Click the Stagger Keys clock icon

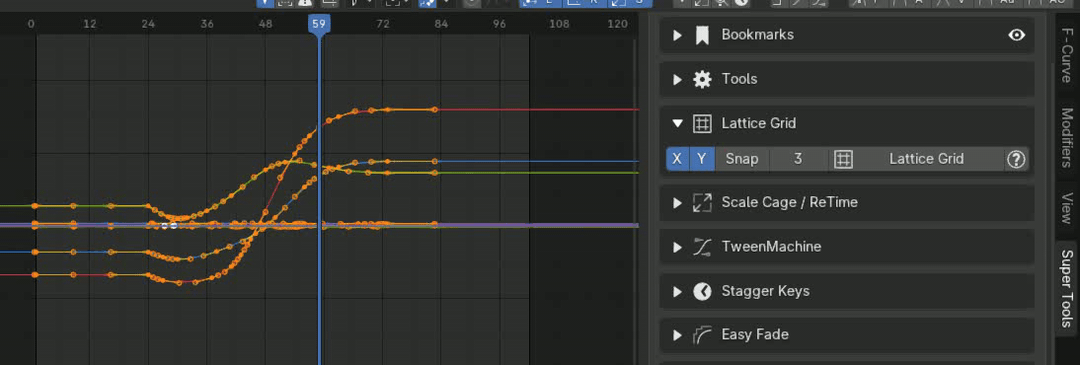(702, 291)
